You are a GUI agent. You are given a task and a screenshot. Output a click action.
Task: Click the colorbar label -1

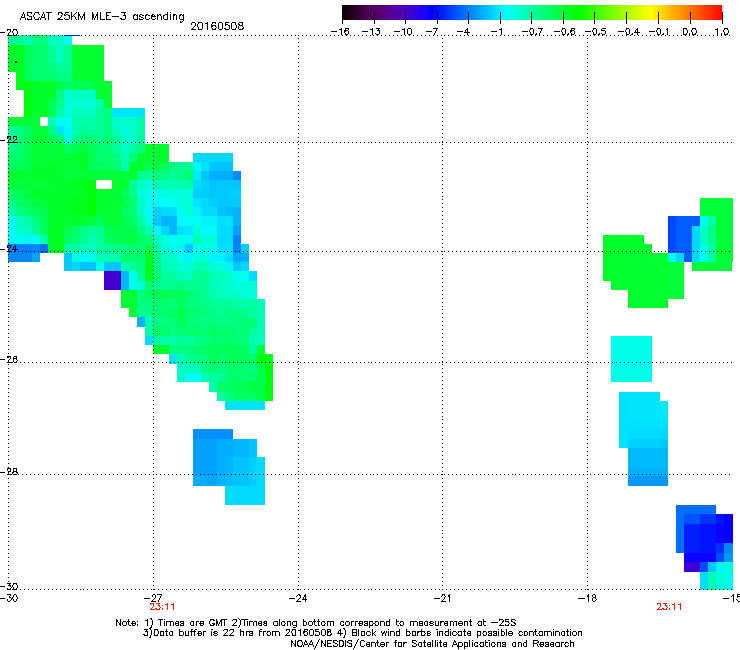(496, 32)
